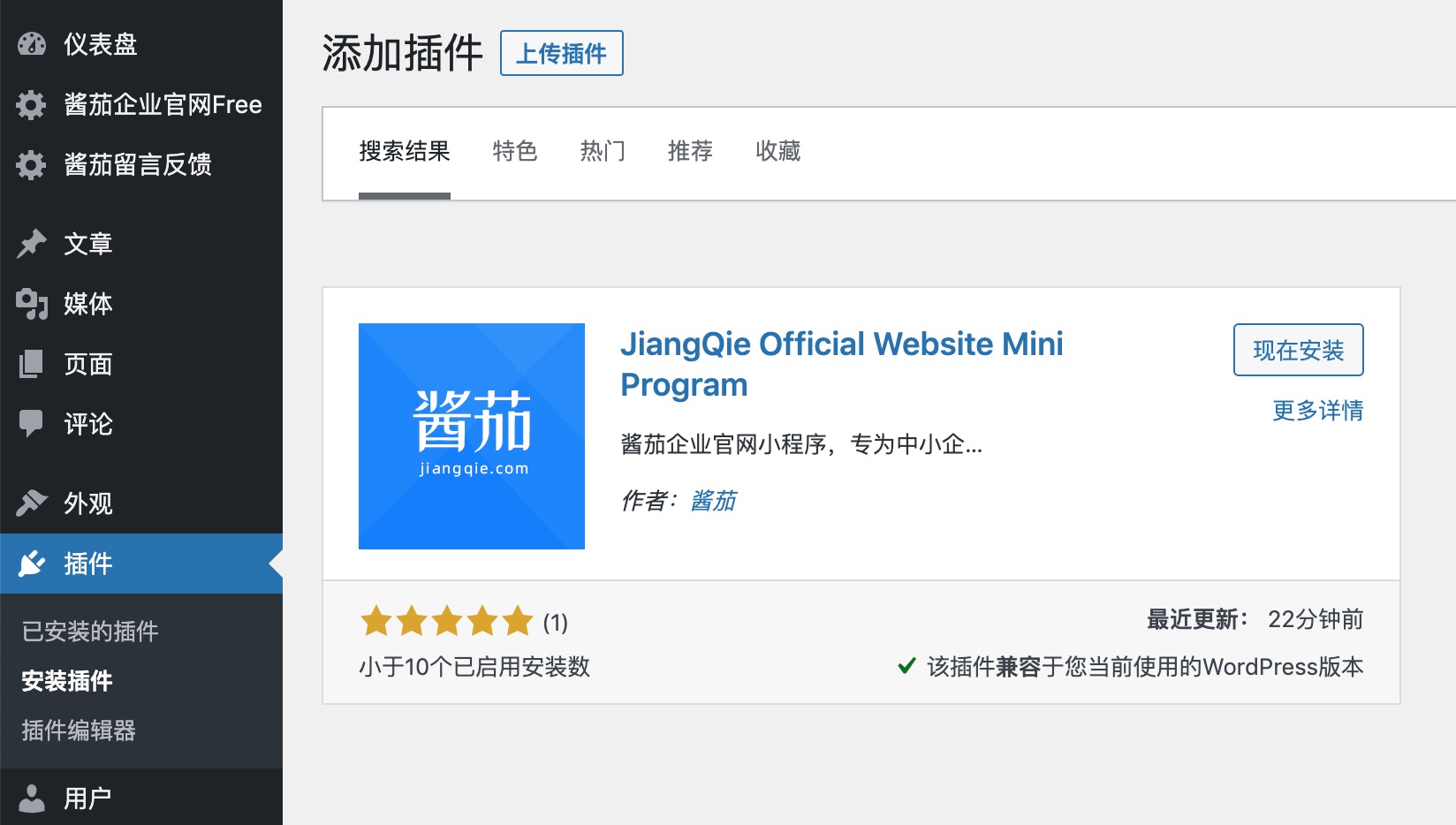Click the plugin description 酱茄企业官网小程序 text
Viewport: 1456px width, 825px height.
[x=801, y=443]
